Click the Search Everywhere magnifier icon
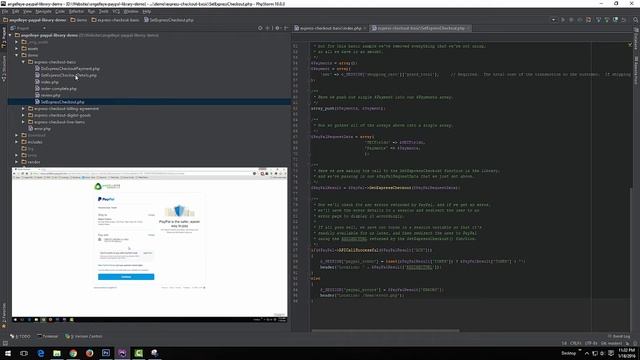The width and height of the screenshot is (640, 360). click(x=636, y=20)
